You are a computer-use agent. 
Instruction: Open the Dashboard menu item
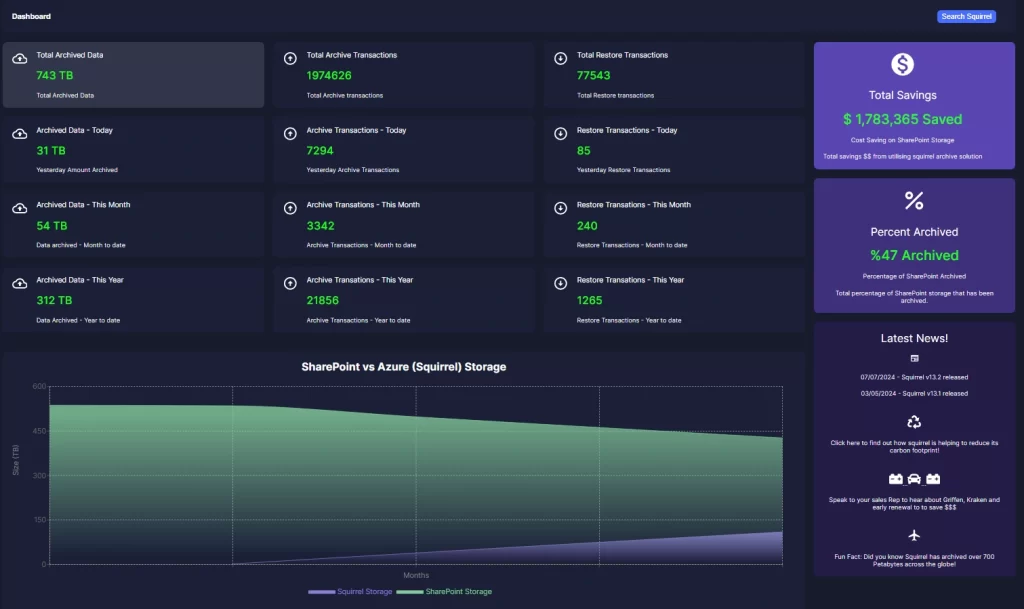[x=31, y=16]
